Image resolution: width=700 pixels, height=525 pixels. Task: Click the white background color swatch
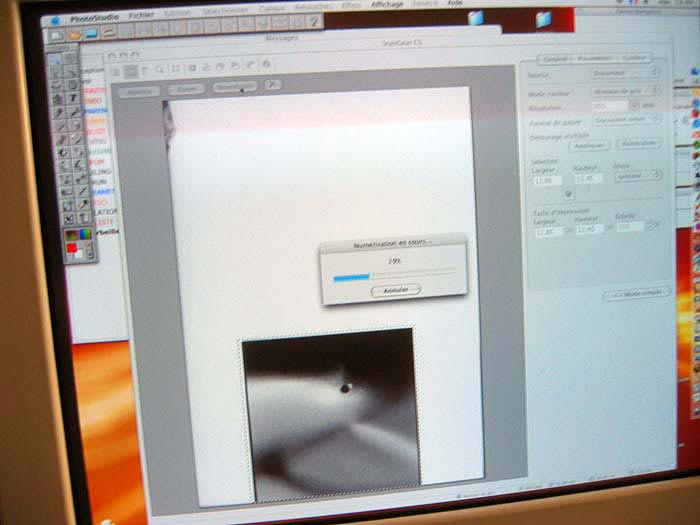(79, 254)
